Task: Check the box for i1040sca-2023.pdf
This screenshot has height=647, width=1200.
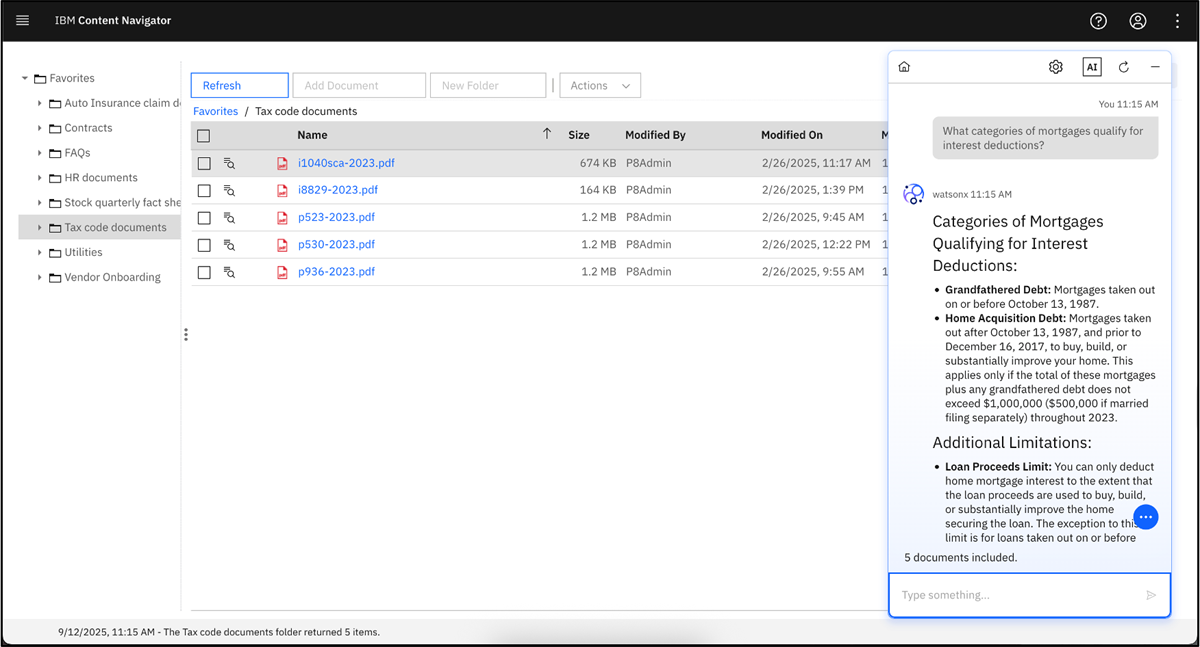Action: pyautogui.click(x=204, y=163)
